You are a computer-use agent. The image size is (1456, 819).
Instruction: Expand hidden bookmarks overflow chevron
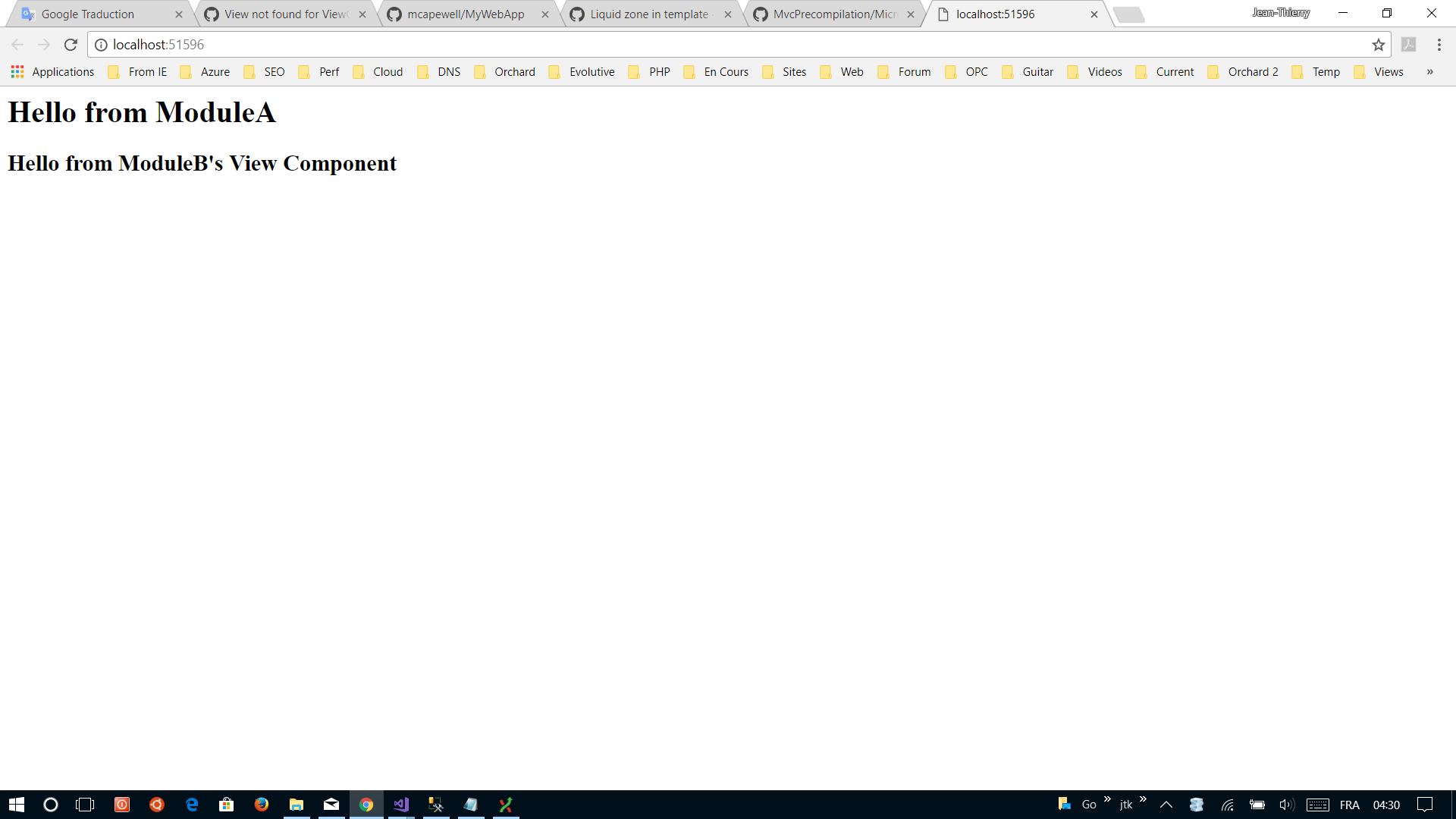pos(1429,72)
